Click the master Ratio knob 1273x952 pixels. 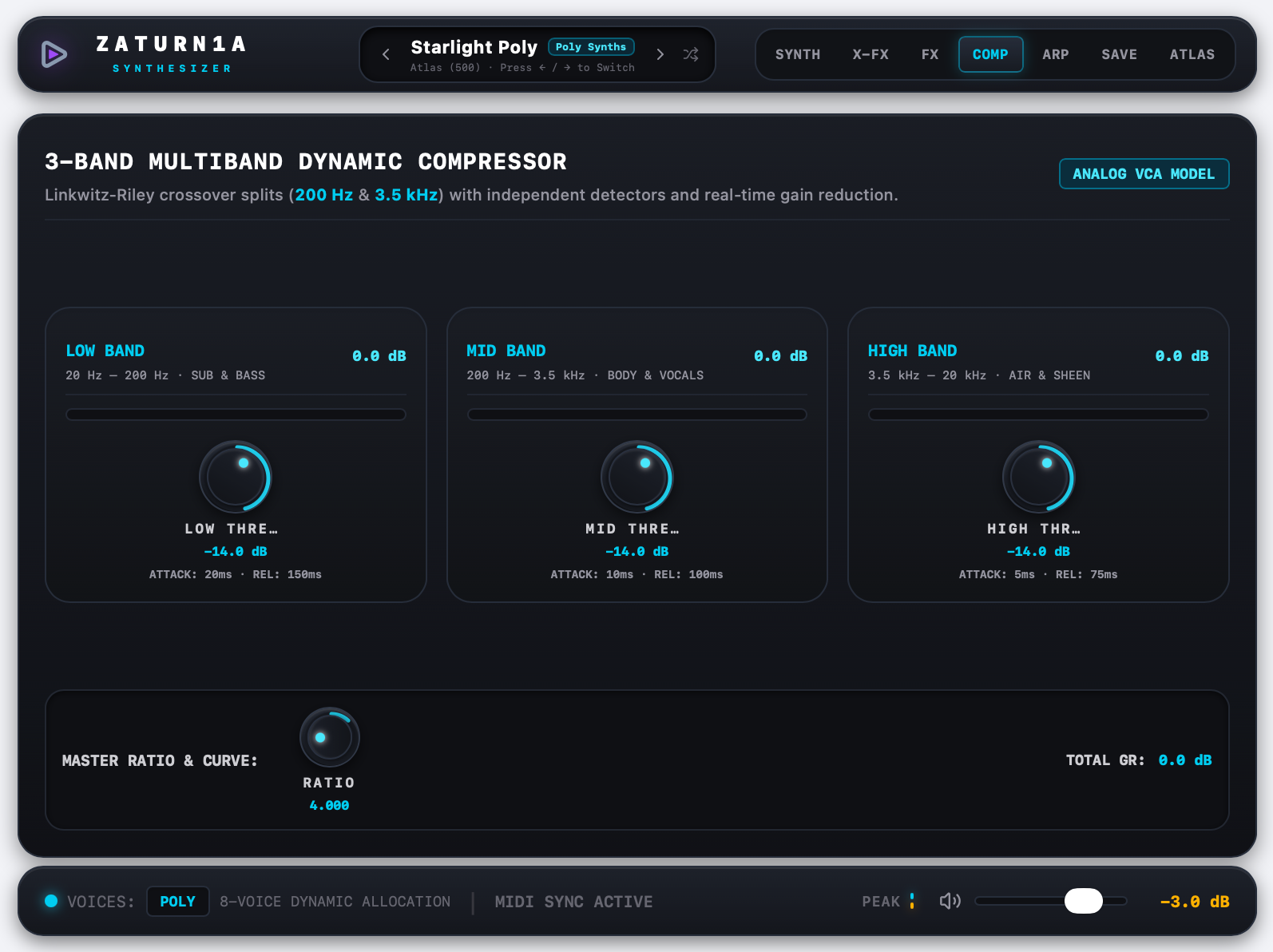pos(330,737)
